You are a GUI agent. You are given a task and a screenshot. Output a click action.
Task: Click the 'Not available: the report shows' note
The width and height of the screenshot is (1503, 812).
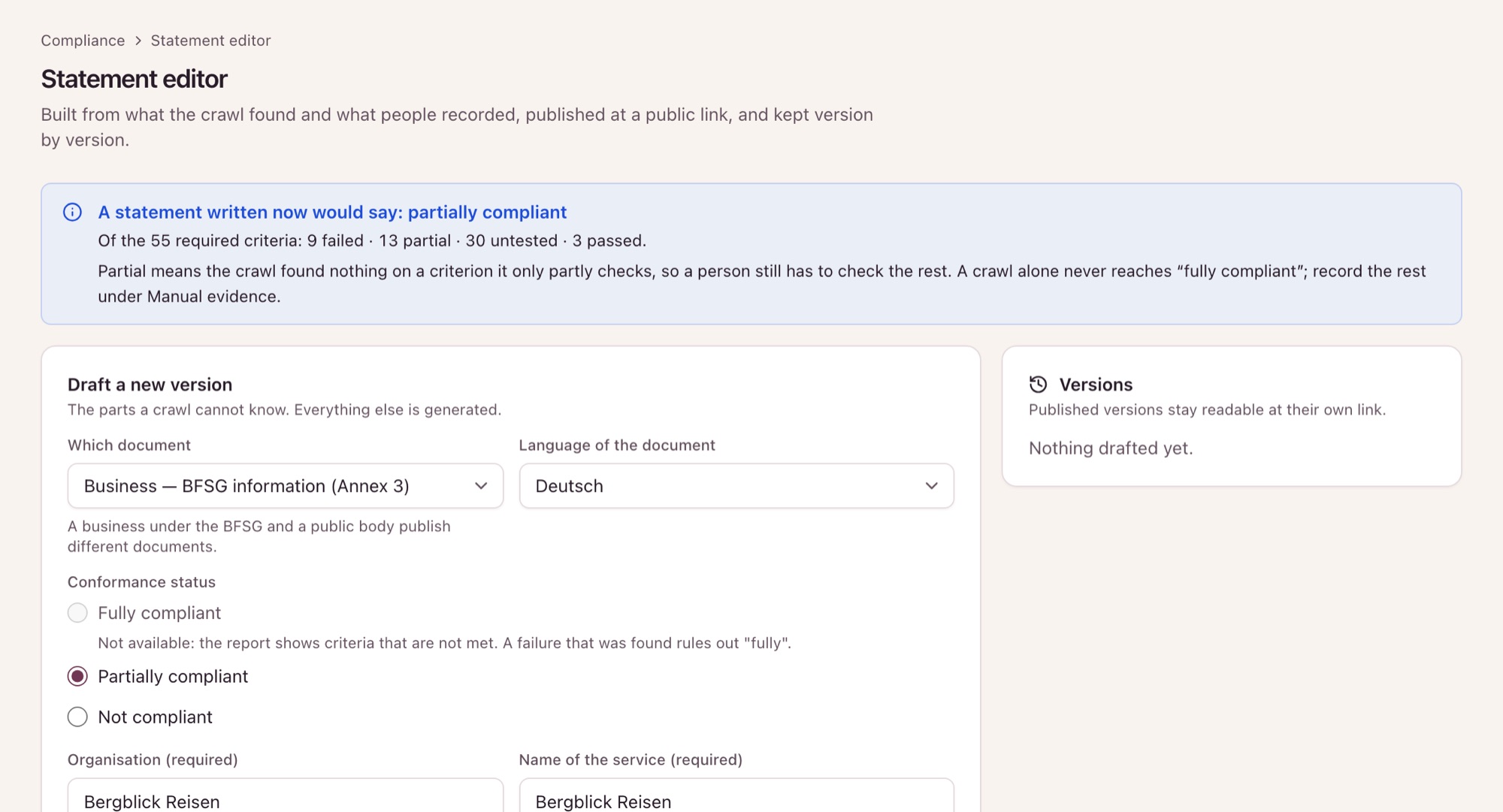pyautogui.click(x=444, y=643)
